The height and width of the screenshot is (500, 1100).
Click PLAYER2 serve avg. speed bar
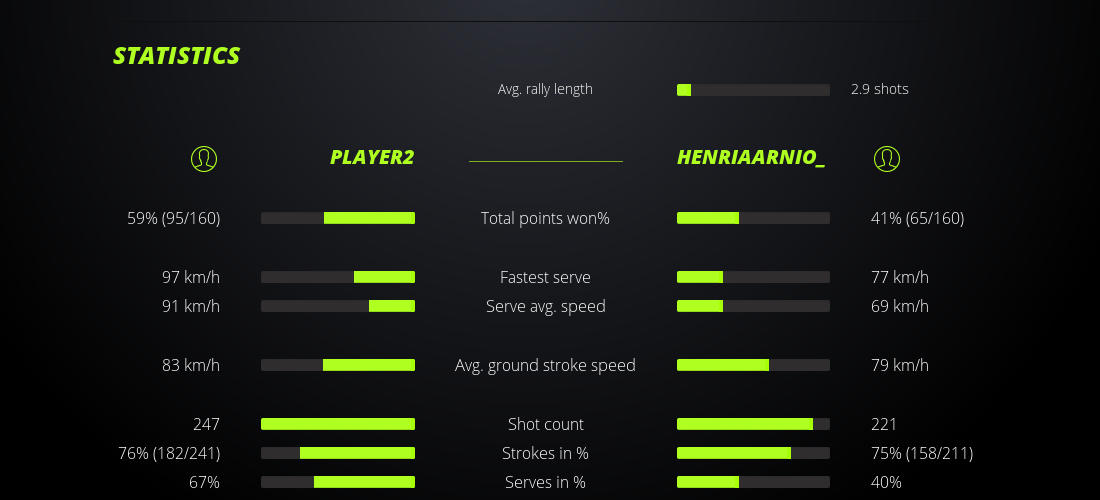pos(338,306)
